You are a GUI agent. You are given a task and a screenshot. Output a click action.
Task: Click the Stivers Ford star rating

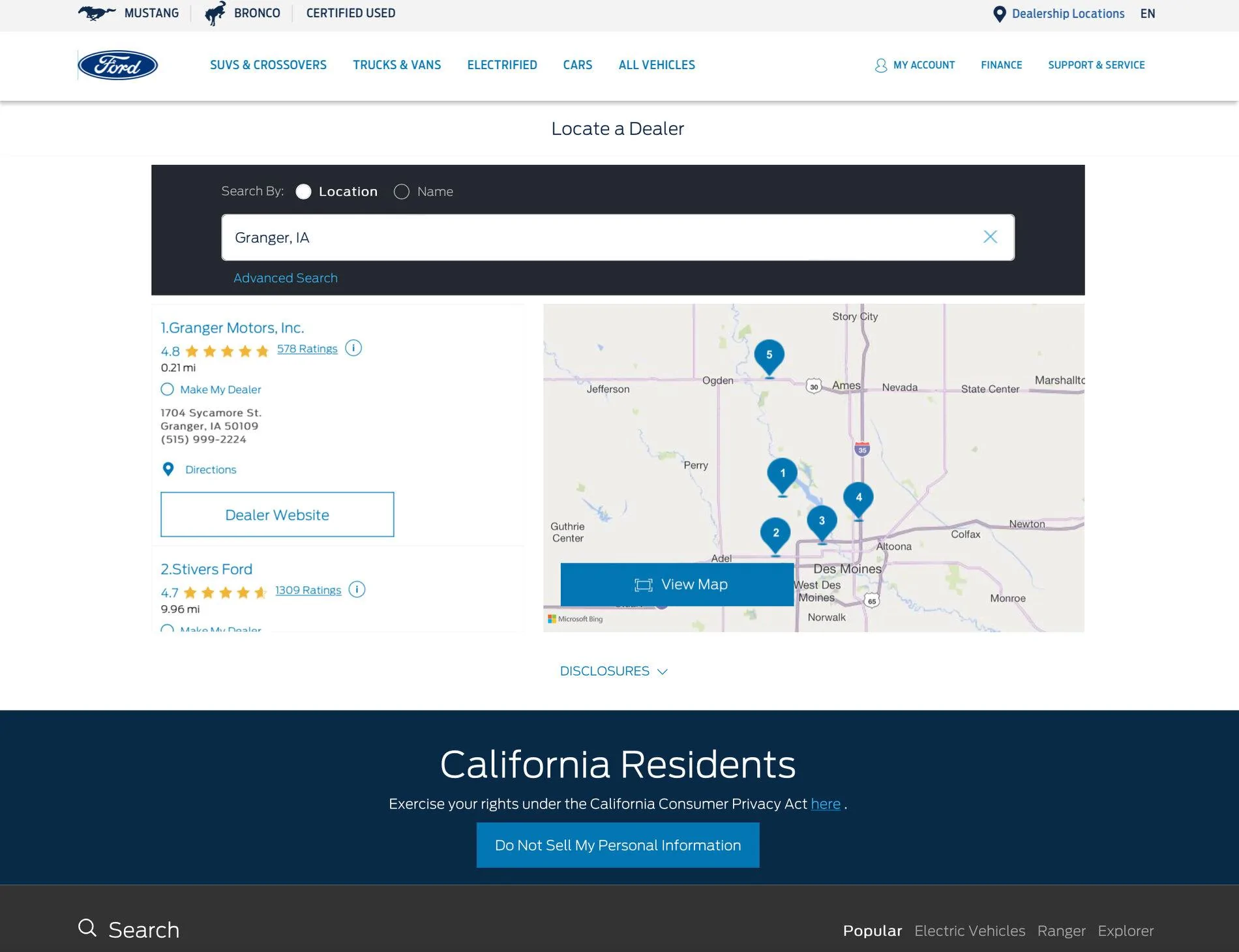click(225, 593)
